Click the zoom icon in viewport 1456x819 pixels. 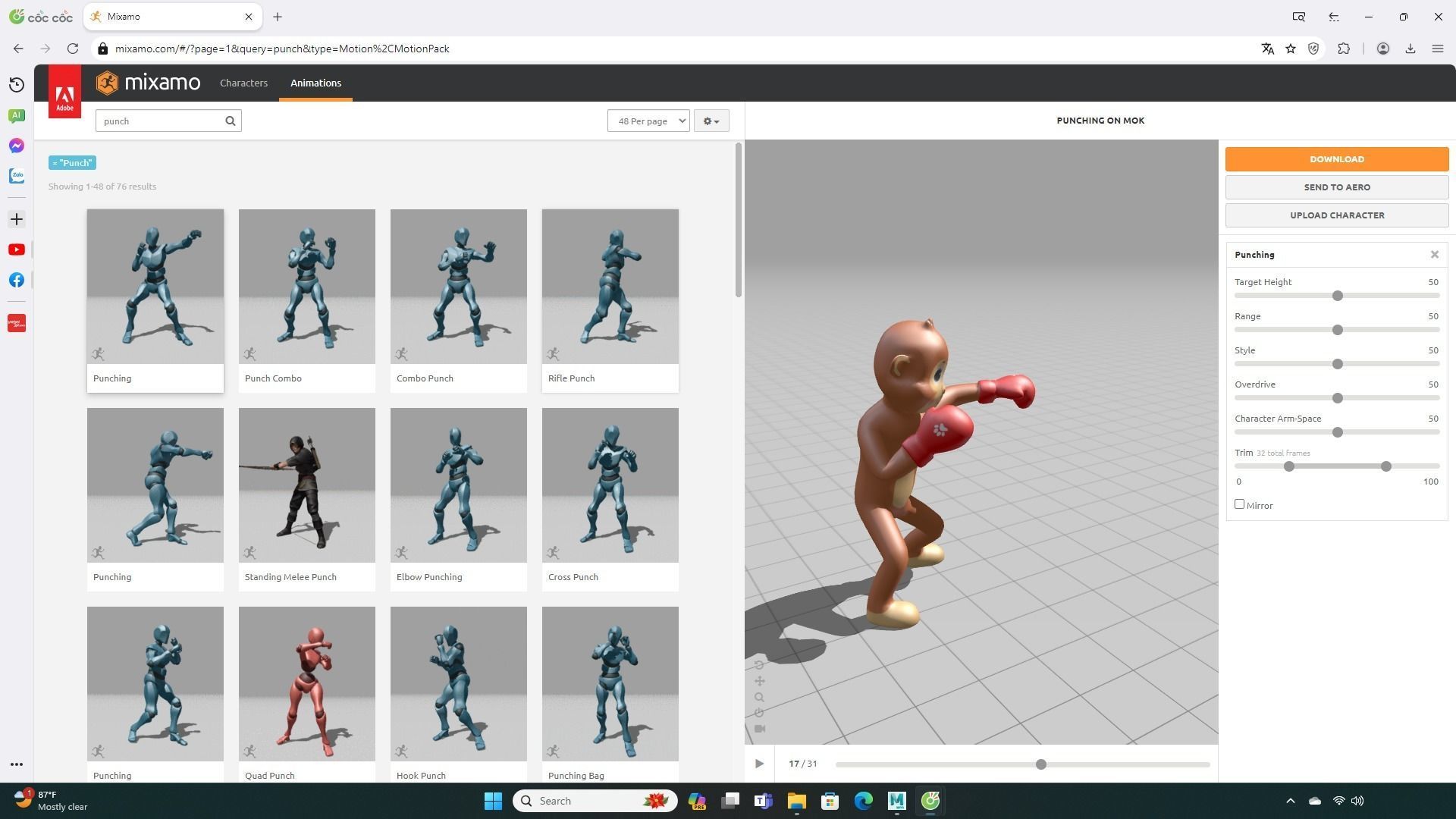(759, 697)
